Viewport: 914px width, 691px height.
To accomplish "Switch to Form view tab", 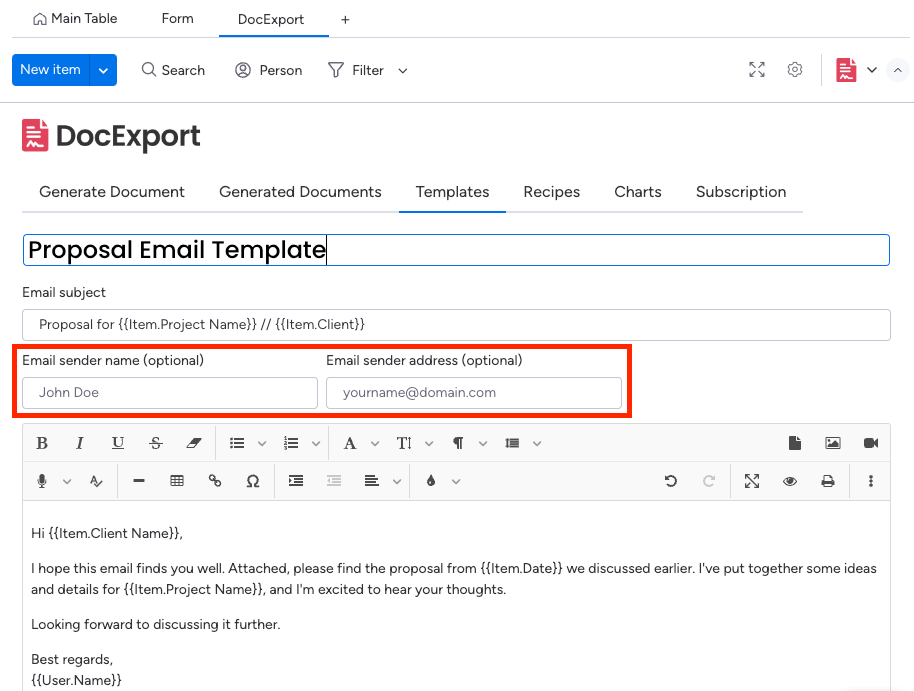I will [177, 19].
